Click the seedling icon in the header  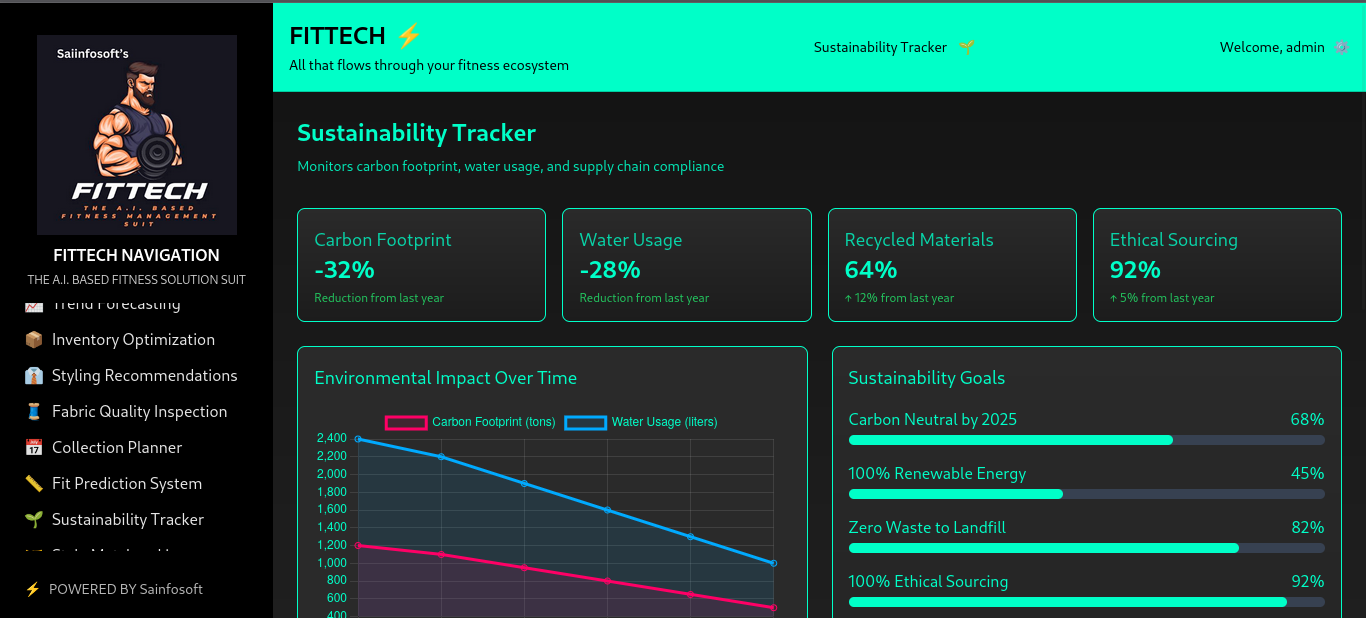(966, 47)
